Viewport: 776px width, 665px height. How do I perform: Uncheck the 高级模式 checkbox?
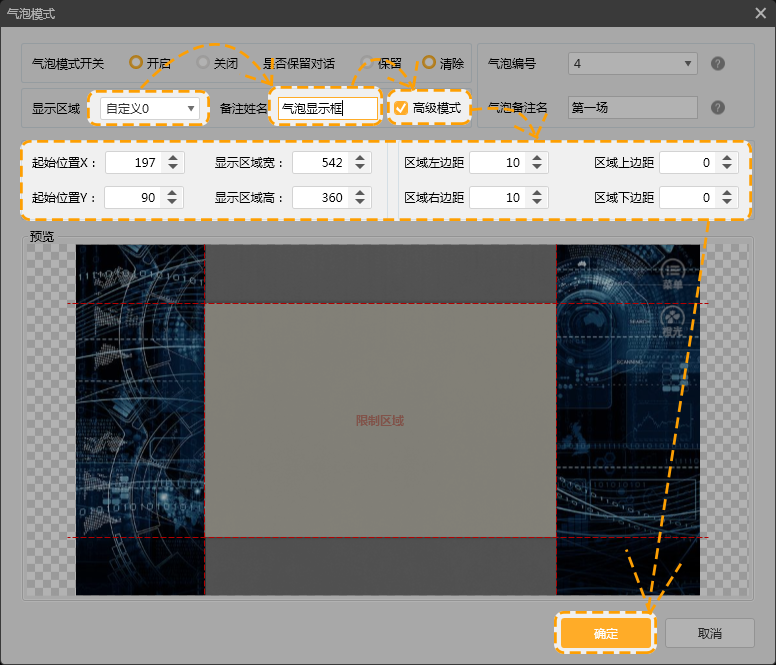(401, 108)
